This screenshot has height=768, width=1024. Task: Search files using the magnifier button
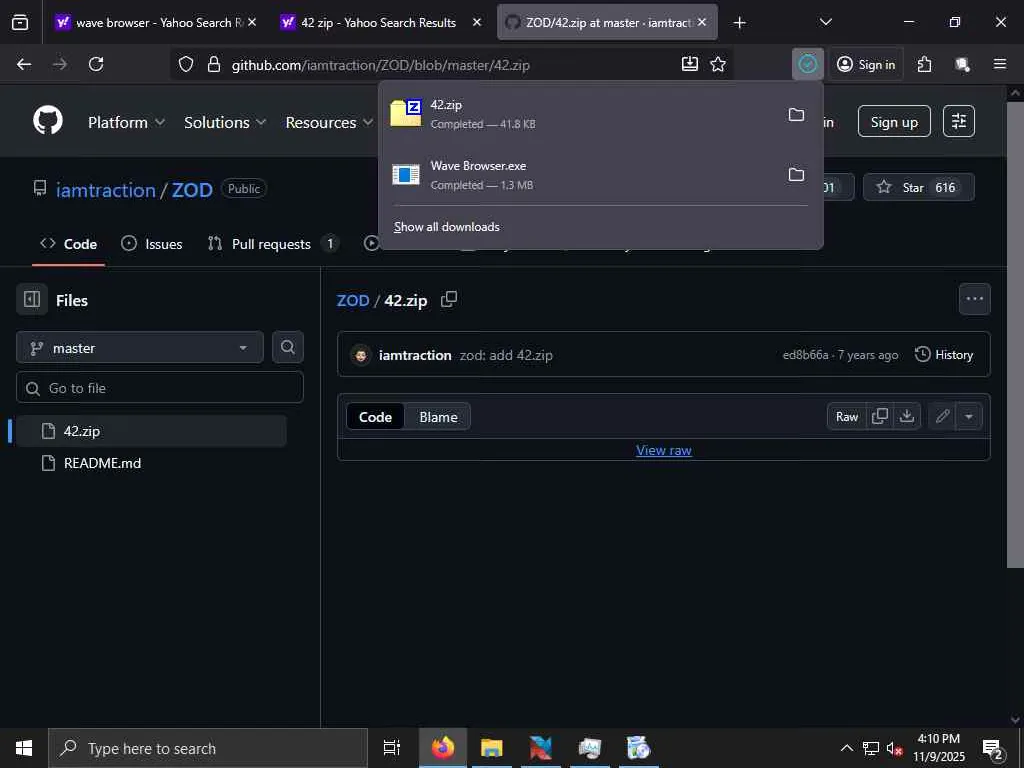coord(287,347)
